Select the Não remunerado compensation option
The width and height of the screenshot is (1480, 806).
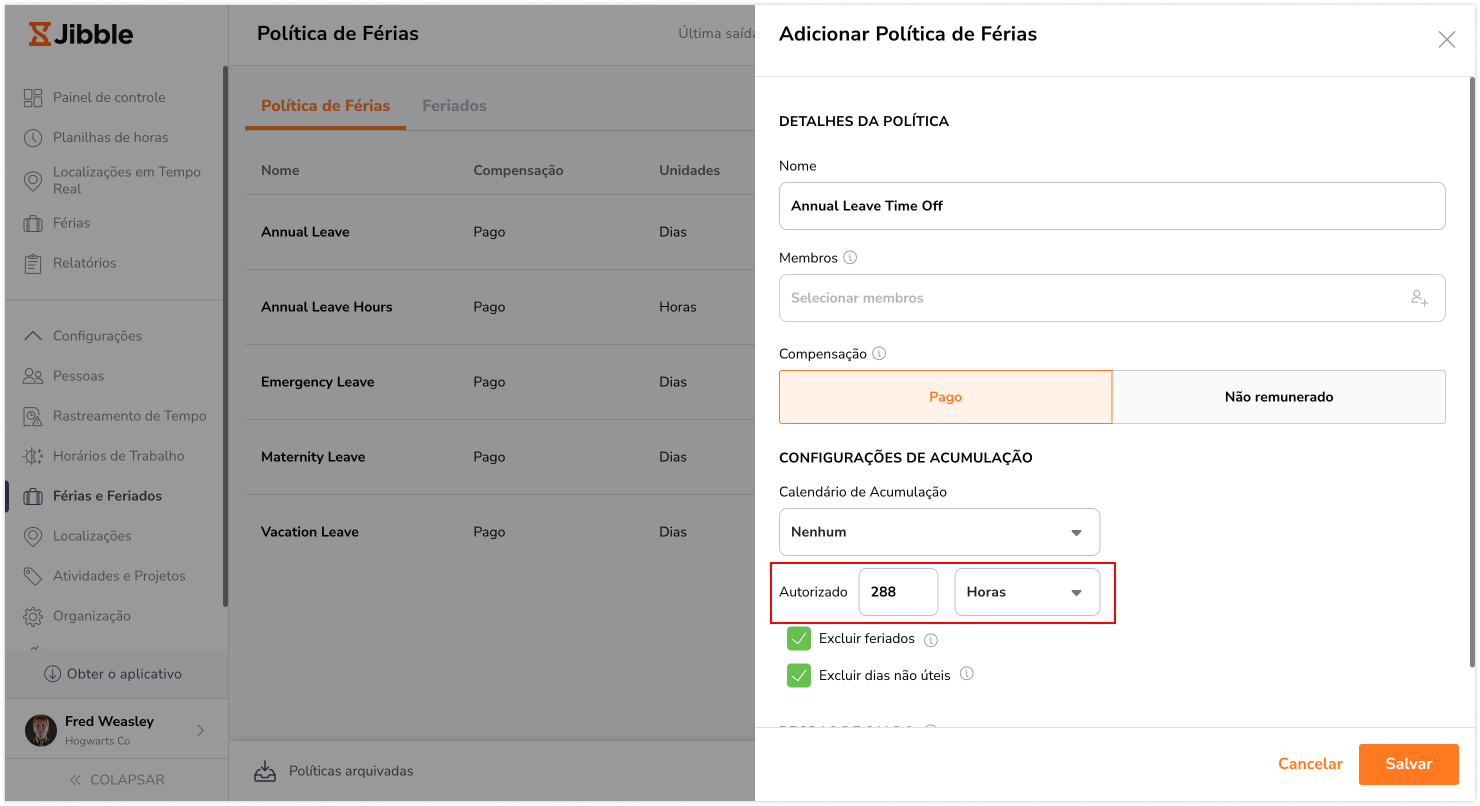click(1279, 397)
